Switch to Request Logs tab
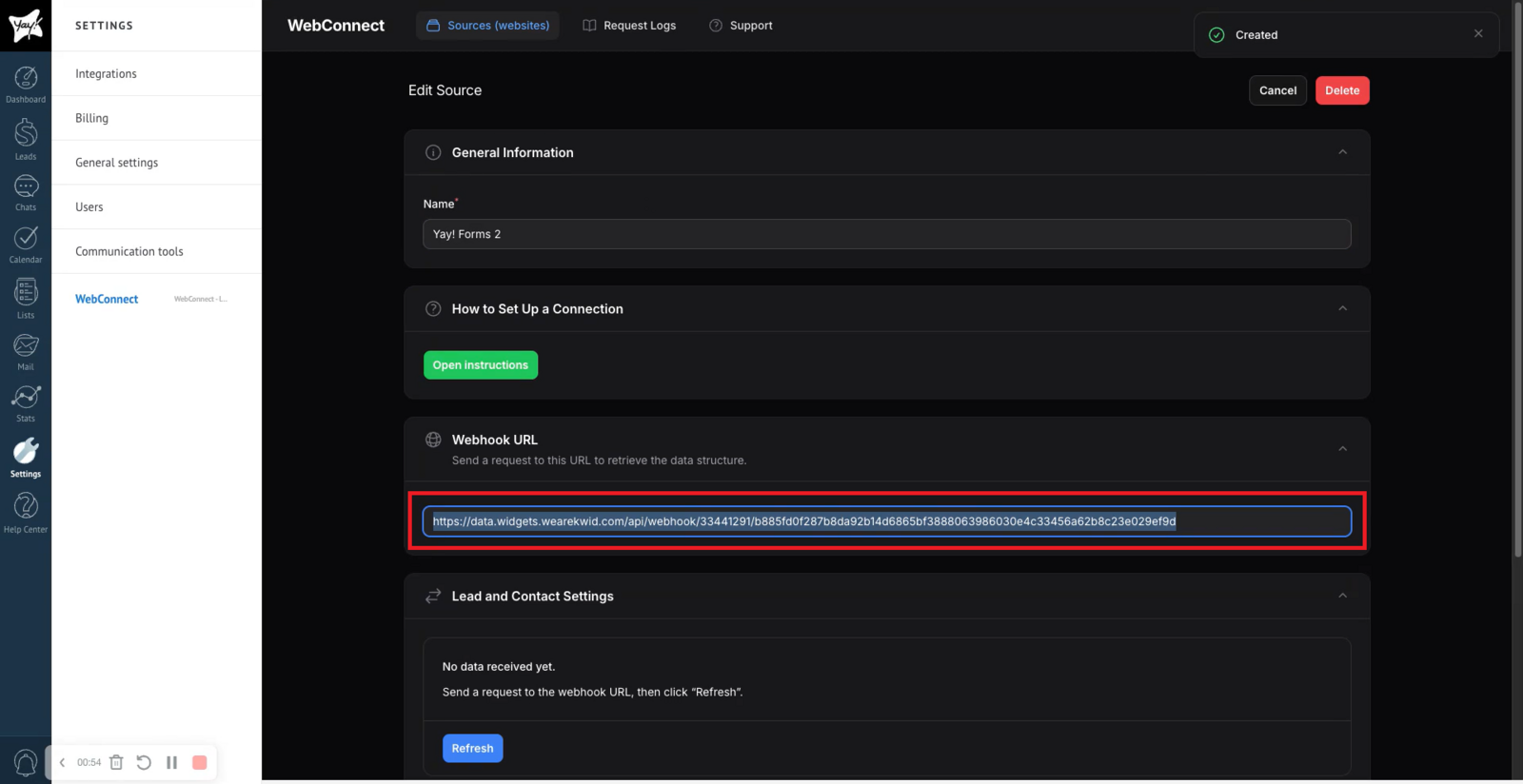The height and width of the screenshot is (784, 1523). pos(629,26)
